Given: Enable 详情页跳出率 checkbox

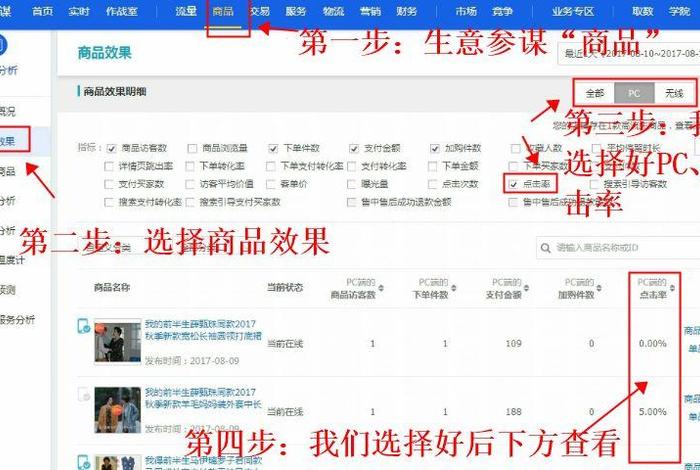Looking at the screenshot, I should pos(108,166).
